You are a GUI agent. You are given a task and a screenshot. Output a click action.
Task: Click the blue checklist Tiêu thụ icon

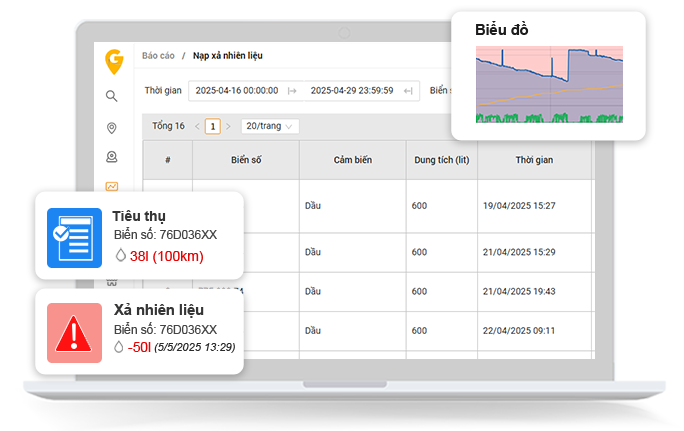tap(75, 235)
